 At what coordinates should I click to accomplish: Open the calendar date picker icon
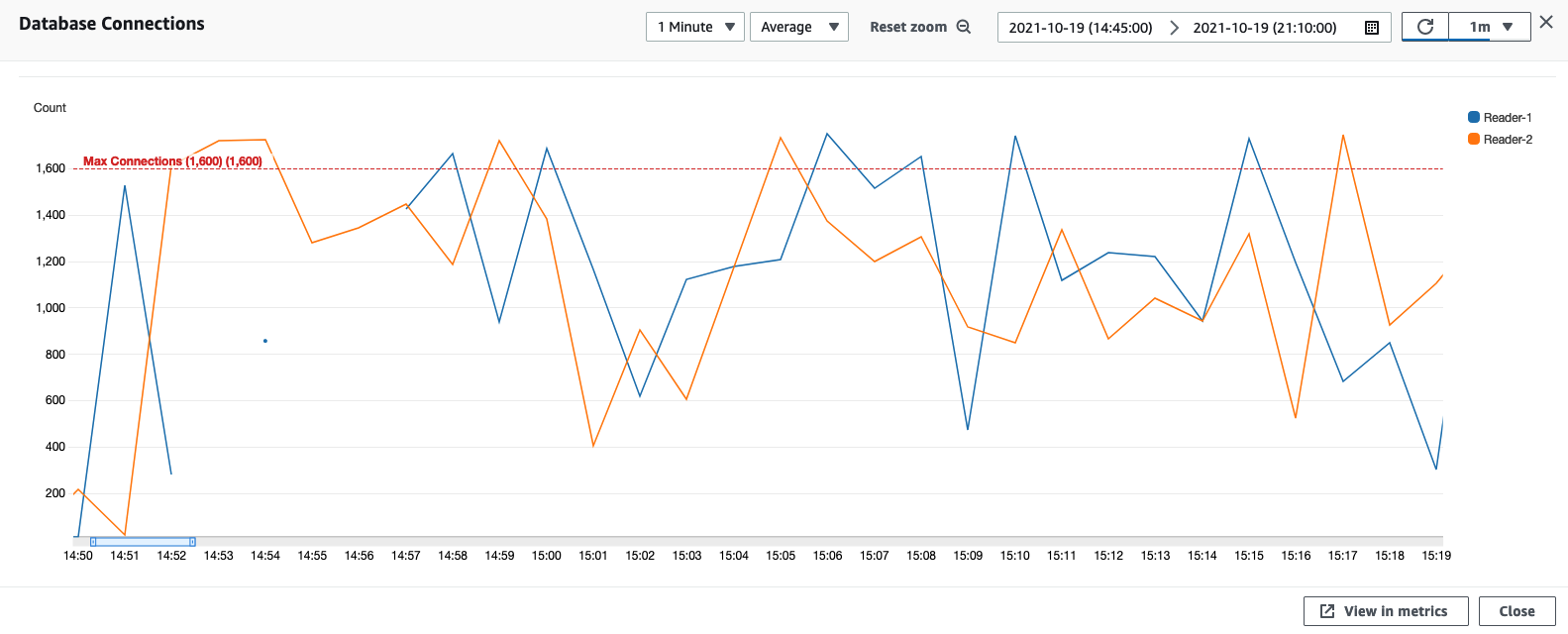coord(1372,28)
